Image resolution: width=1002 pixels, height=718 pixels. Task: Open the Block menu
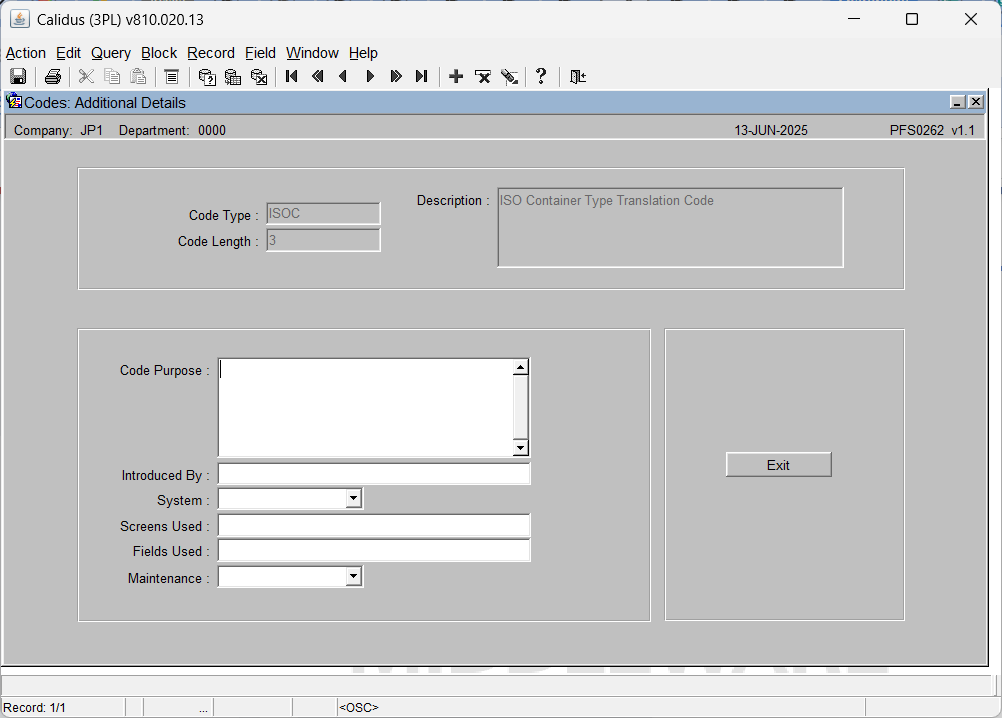pyautogui.click(x=159, y=53)
